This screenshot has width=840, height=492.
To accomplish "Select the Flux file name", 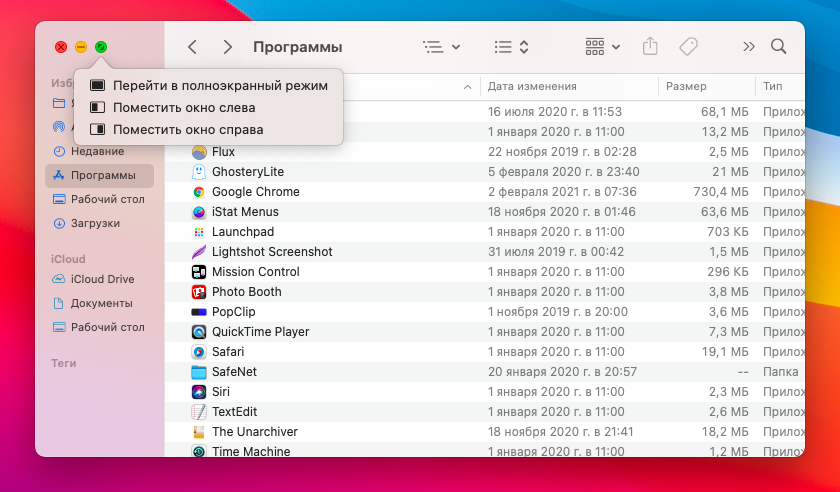I will point(223,152).
